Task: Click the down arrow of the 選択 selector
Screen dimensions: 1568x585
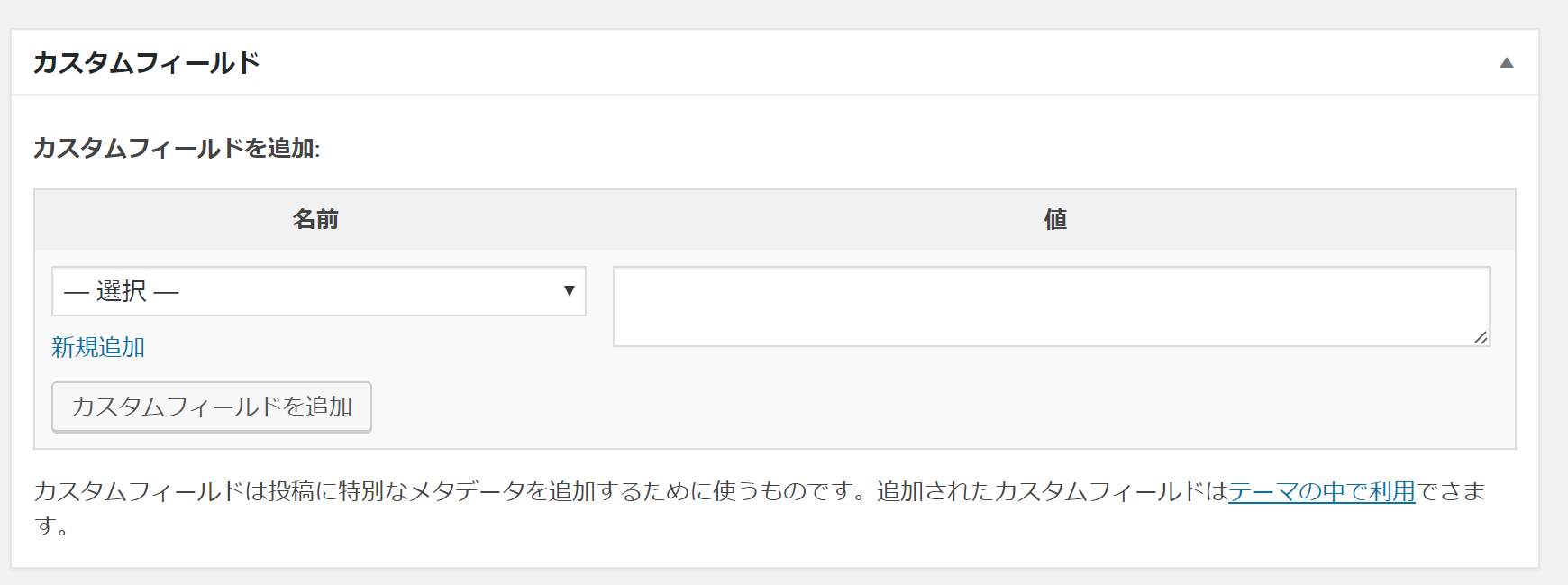Action: 569,290
